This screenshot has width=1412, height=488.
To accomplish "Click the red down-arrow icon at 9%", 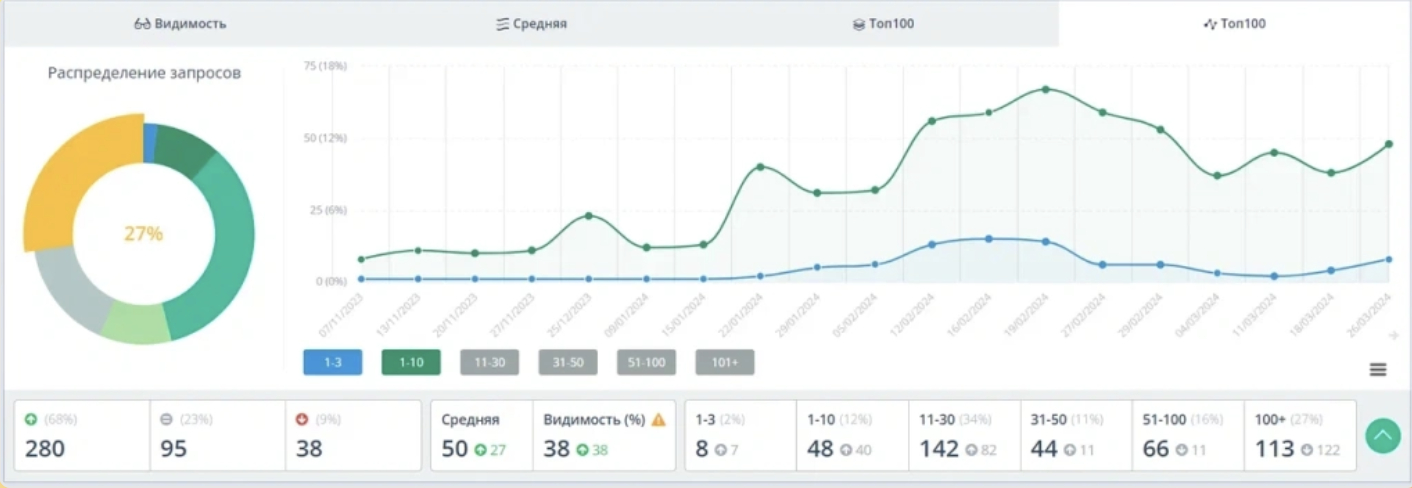I will pyautogui.click(x=303, y=419).
